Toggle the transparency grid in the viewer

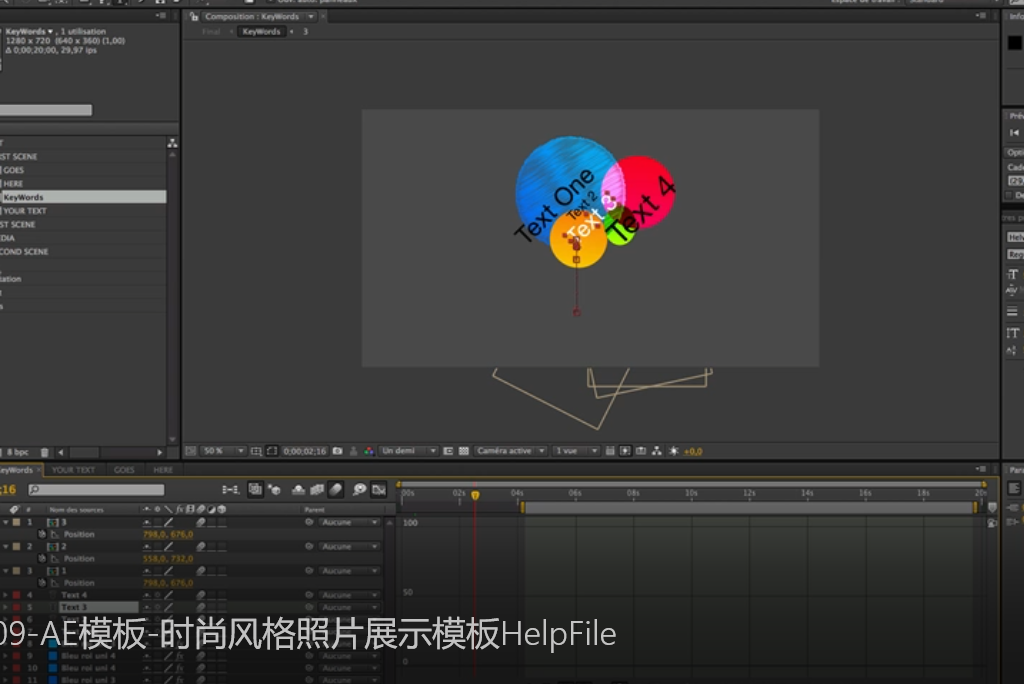(464, 451)
